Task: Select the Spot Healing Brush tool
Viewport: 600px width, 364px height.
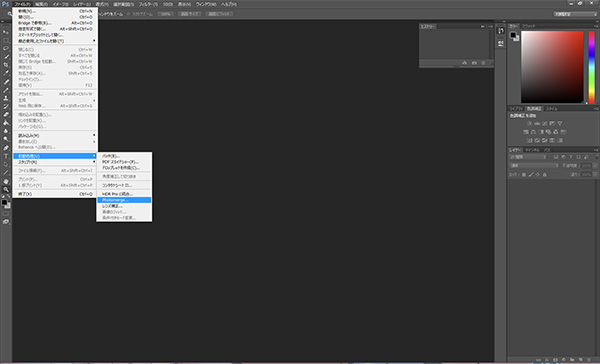Action: tap(6, 82)
